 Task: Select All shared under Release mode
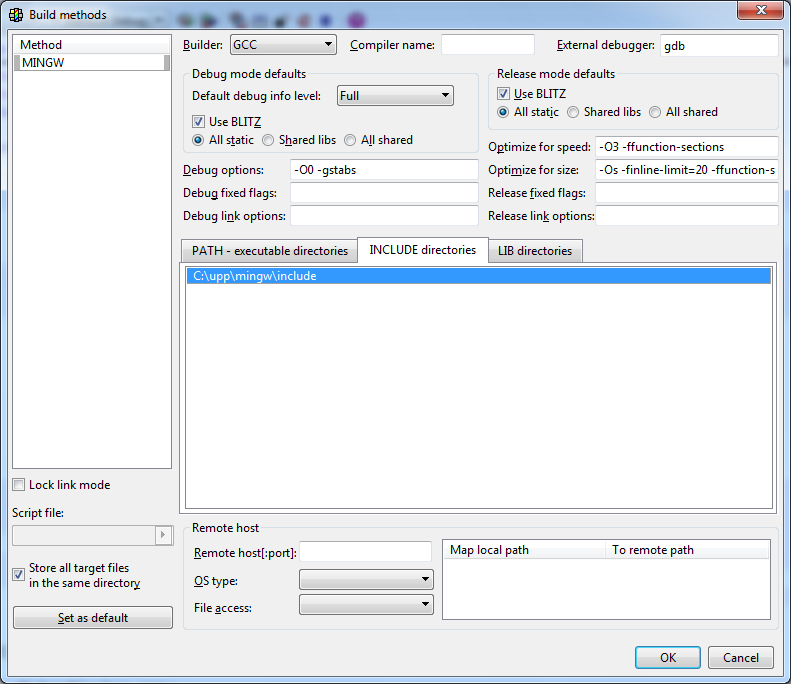click(x=656, y=112)
